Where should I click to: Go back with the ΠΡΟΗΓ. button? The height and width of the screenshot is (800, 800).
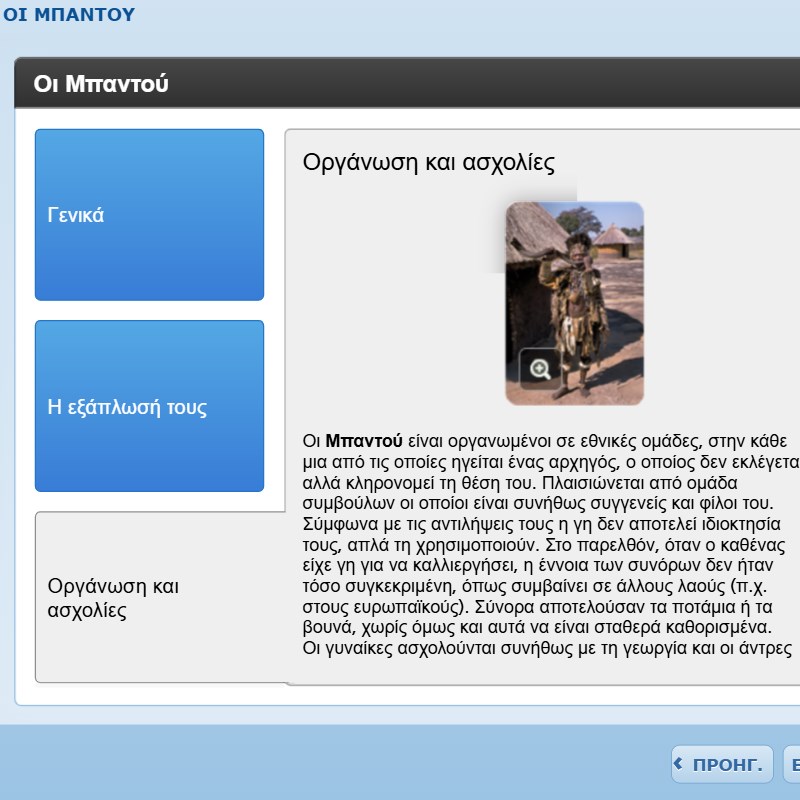[x=722, y=764]
